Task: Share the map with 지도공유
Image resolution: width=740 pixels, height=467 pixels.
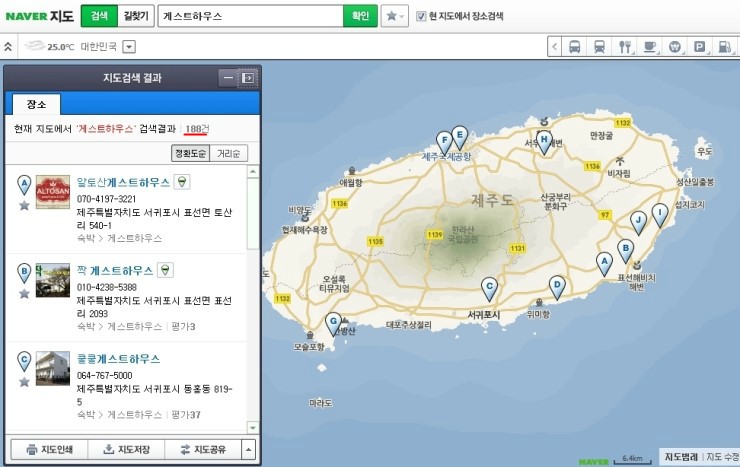Action: tap(203, 450)
